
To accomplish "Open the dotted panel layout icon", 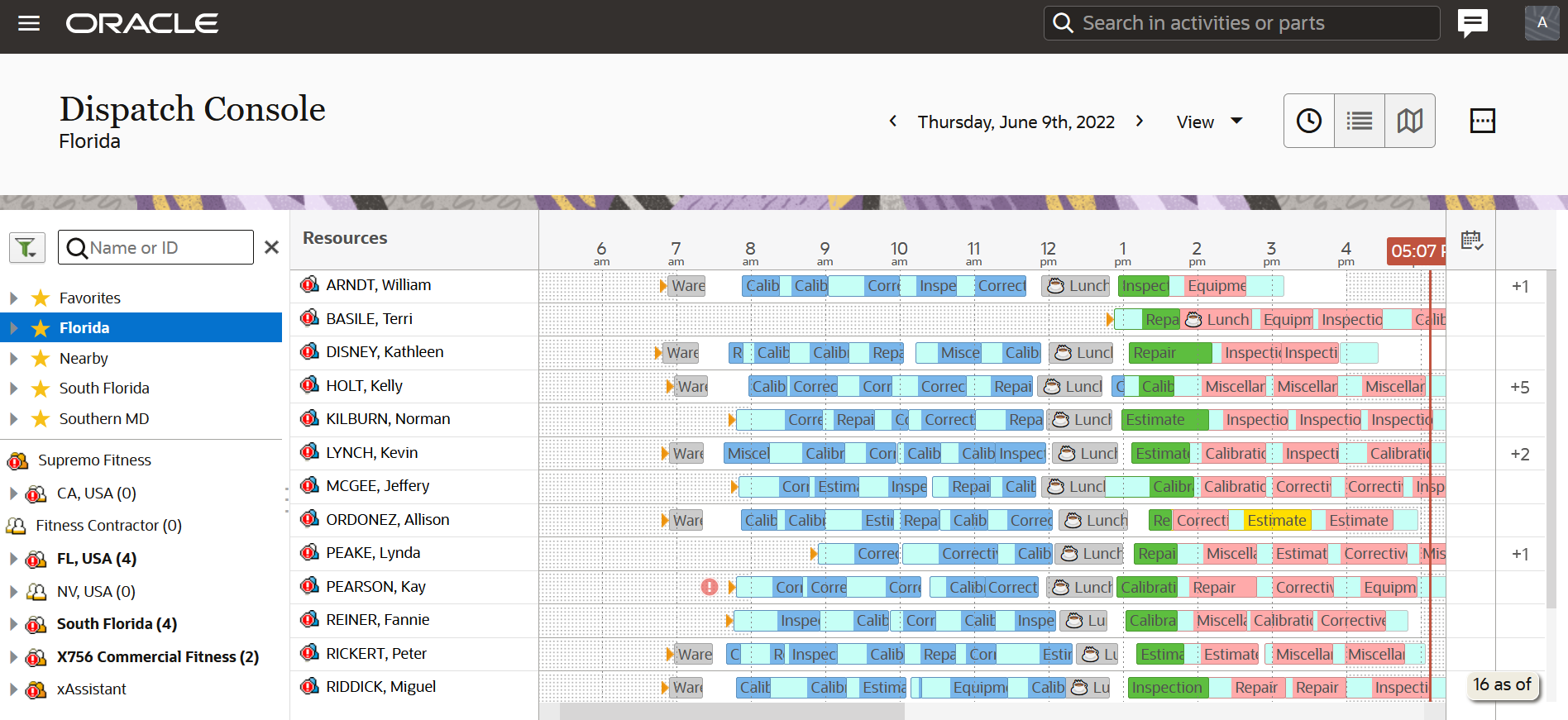I will (1482, 121).
